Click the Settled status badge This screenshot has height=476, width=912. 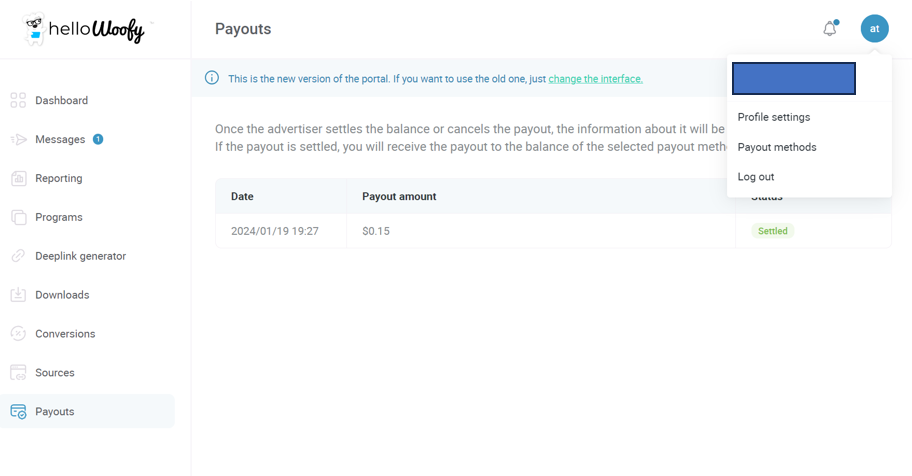tap(772, 231)
